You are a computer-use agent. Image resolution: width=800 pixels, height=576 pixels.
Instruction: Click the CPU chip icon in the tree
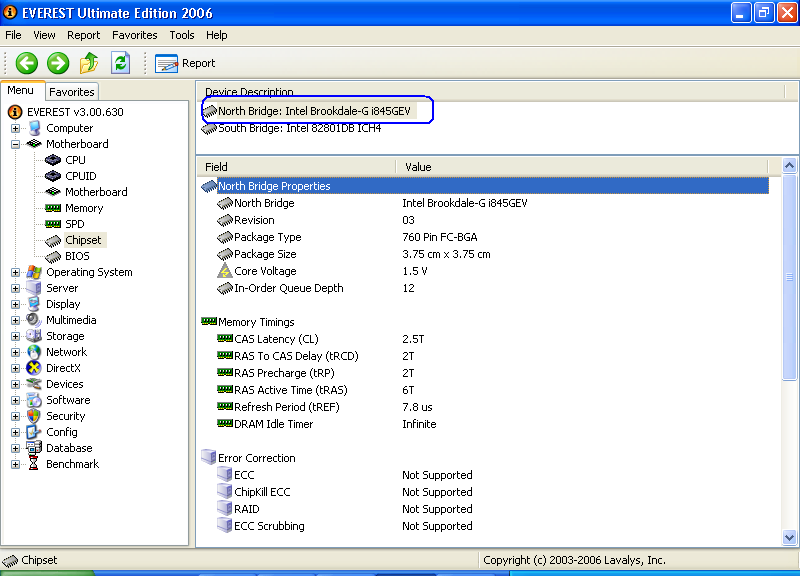(x=53, y=160)
